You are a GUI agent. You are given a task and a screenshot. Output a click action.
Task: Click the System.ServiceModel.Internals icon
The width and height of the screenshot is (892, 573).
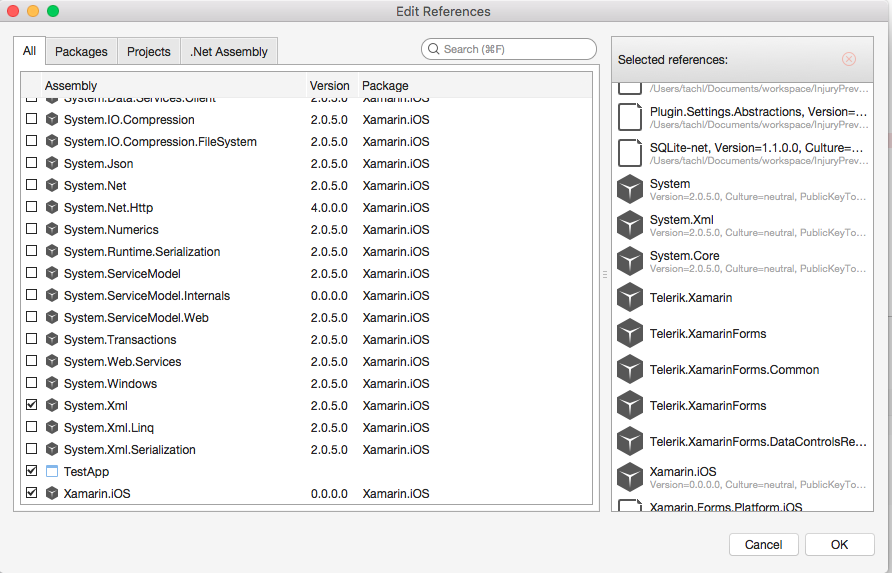[x=52, y=295]
